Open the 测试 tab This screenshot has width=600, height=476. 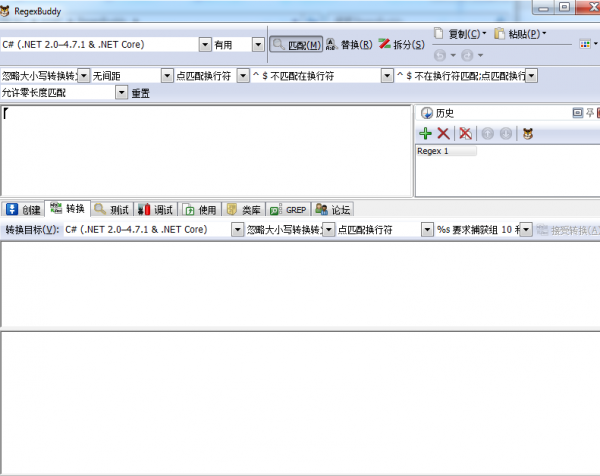click(112, 210)
